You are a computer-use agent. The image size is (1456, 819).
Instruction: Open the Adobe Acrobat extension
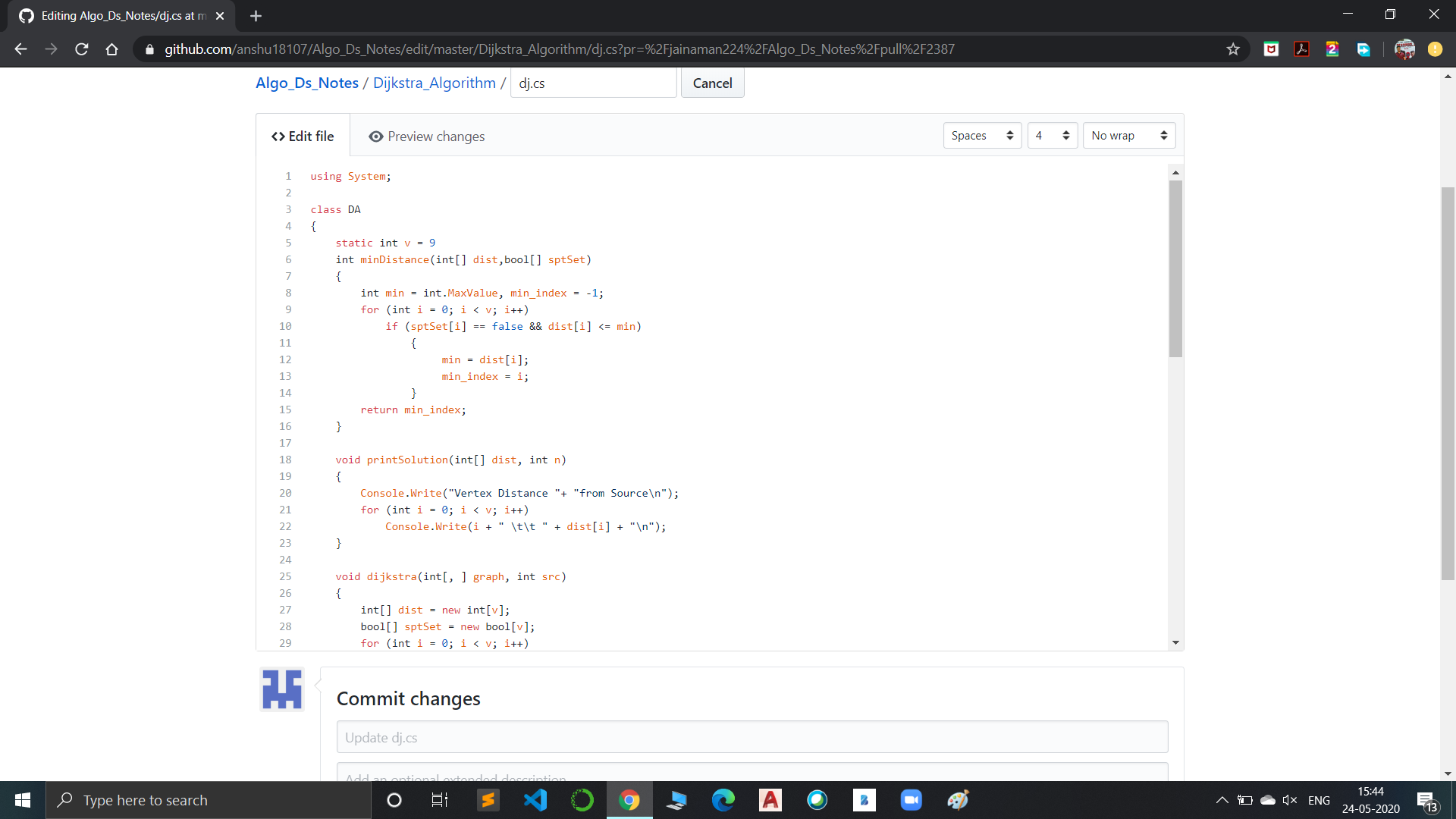pos(1302,49)
